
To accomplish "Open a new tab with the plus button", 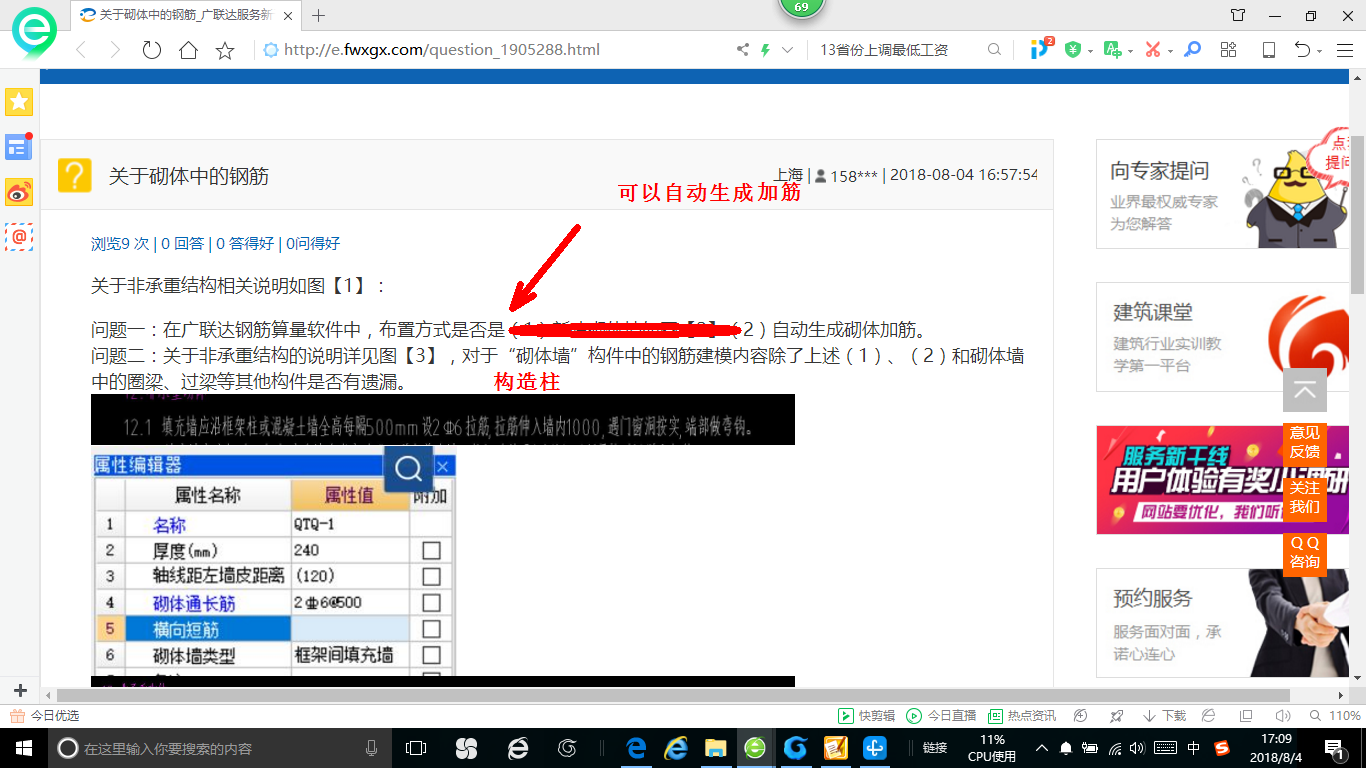I will [319, 15].
